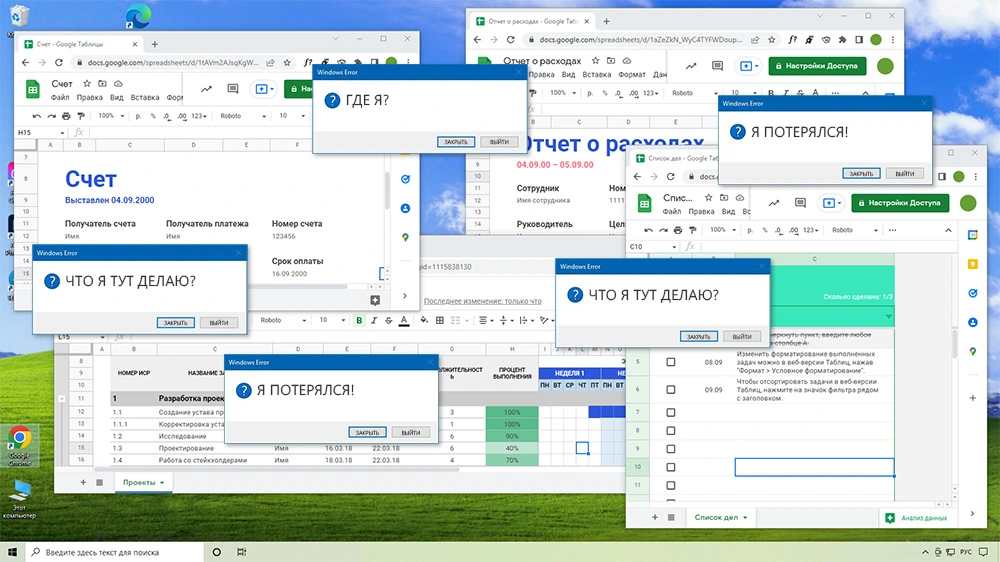Open text color picker in Проекты toolbar
The width and height of the screenshot is (1000, 562).
pyautogui.click(x=404, y=320)
